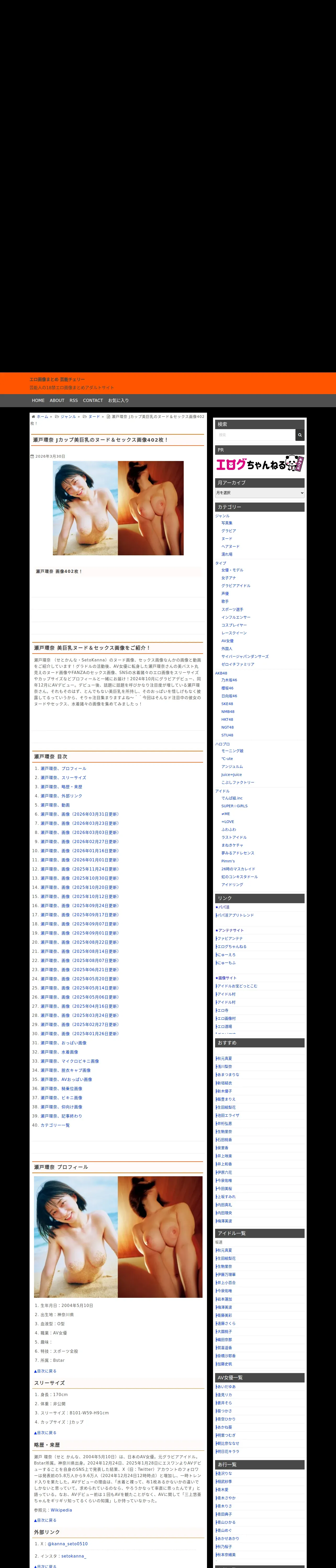
Task: Go to ホーム in the breadcrumb
Action: click(x=42, y=416)
